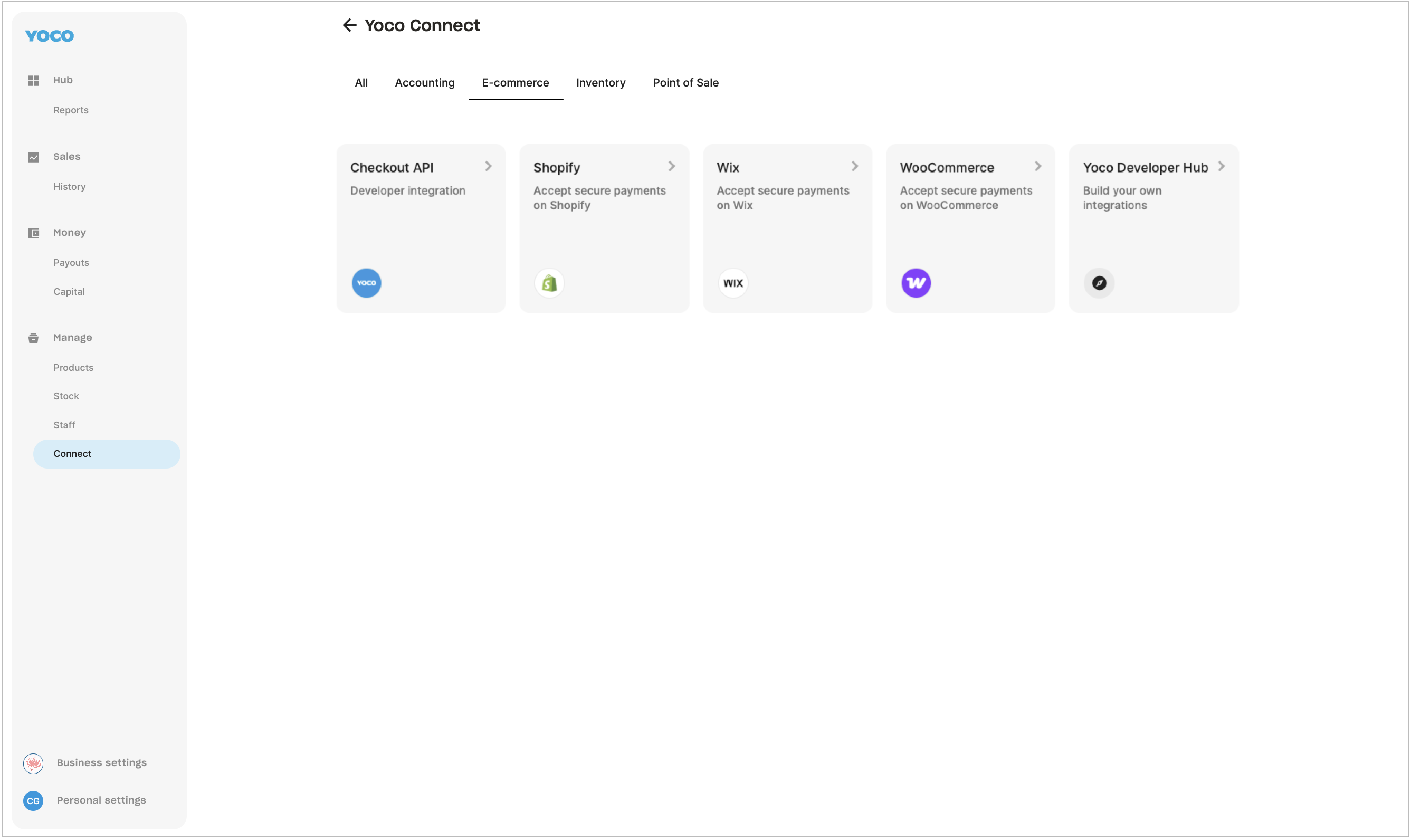The image size is (1411, 840).
Task: Open Checkout API via its chevron
Action: (488, 166)
